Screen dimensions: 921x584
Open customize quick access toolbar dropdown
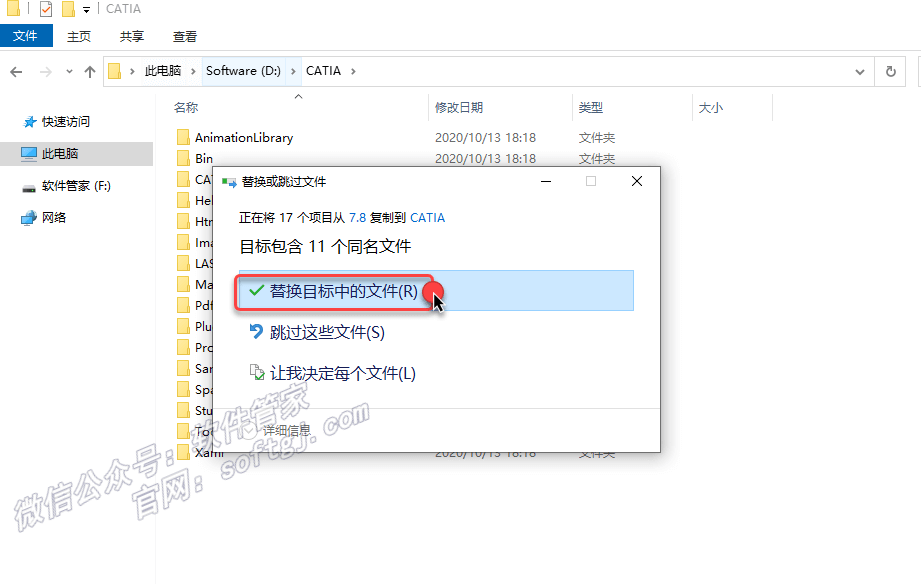click(86, 9)
